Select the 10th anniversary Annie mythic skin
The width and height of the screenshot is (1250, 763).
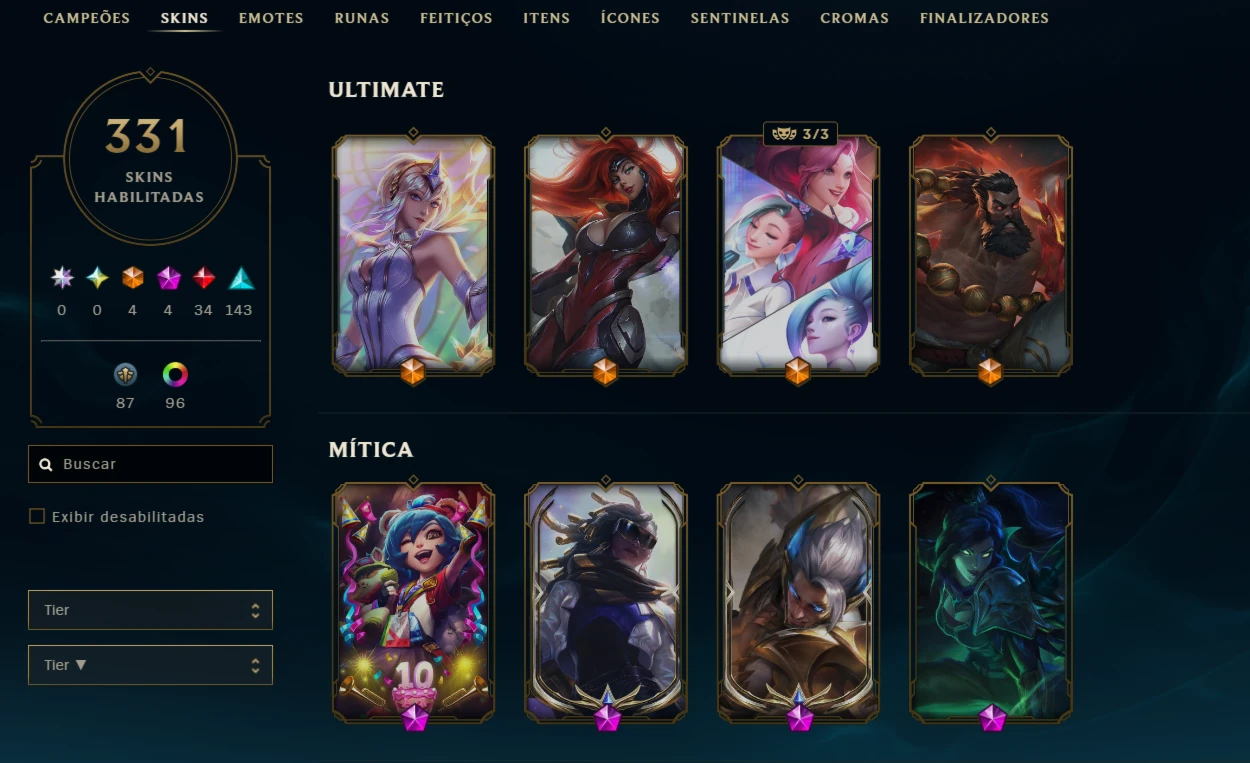(x=413, y=603)
